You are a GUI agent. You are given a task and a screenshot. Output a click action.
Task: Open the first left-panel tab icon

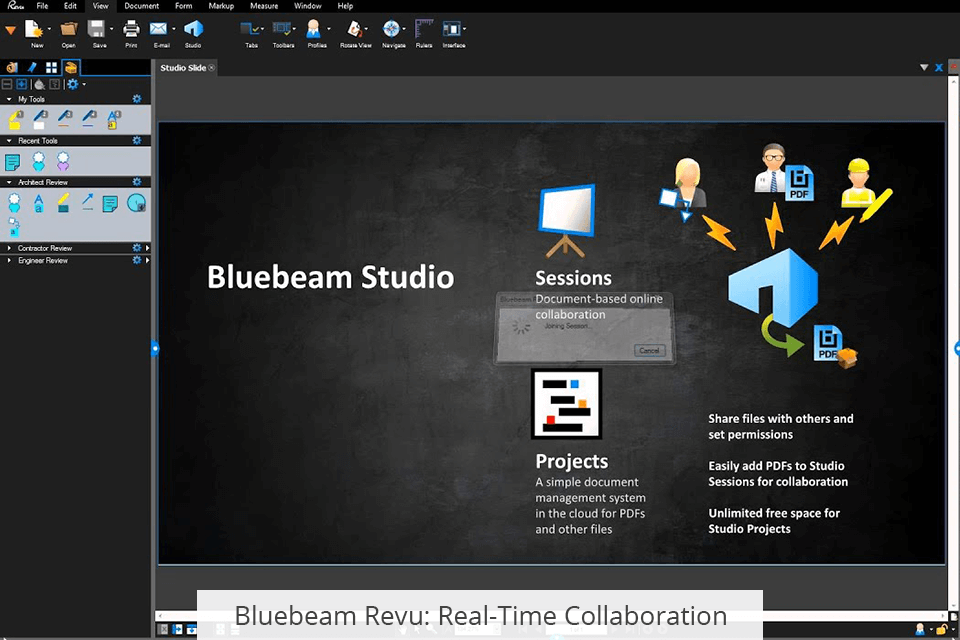pos(12,67)
